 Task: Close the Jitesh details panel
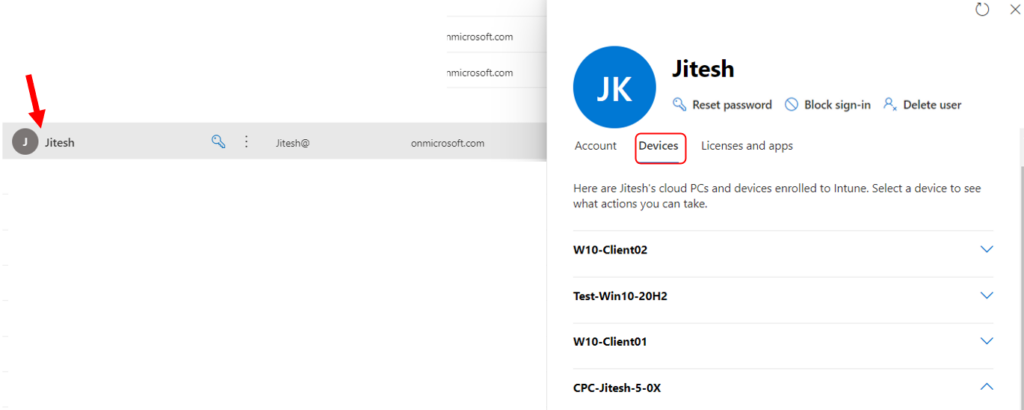tap(1014, 9)
